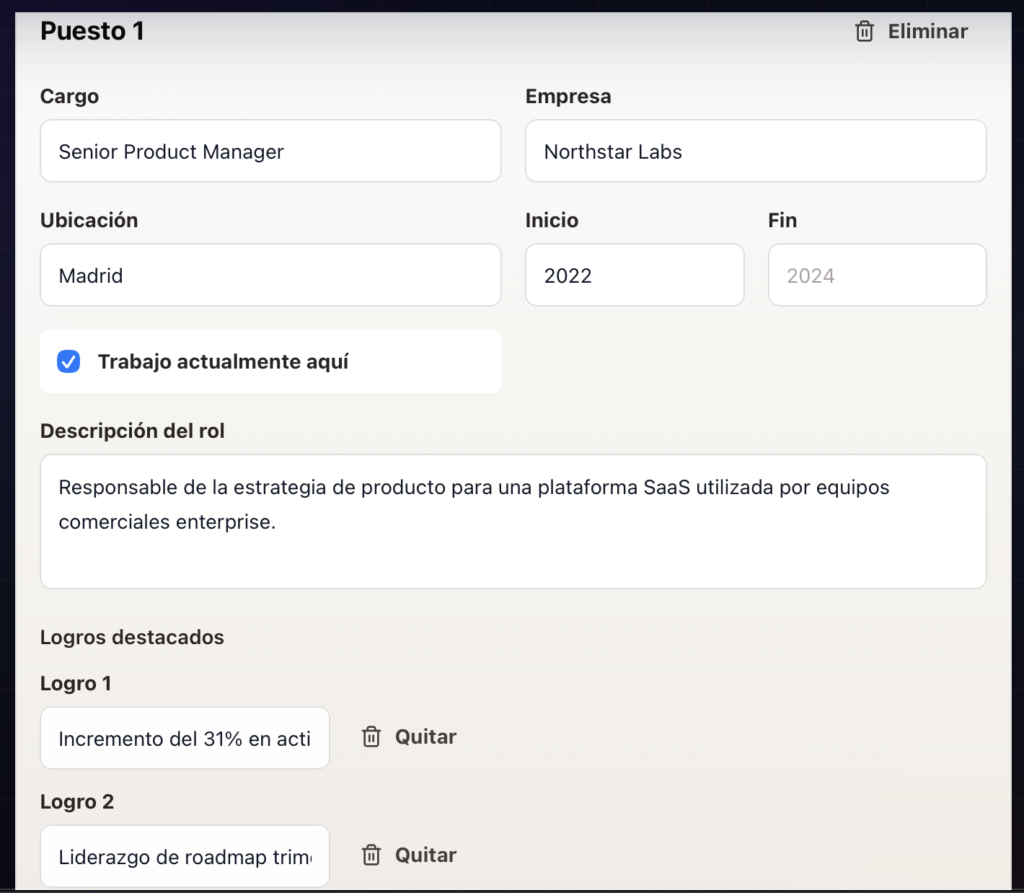Click the Cargo field label
The image size is (1024, 893).
(69, 96)
